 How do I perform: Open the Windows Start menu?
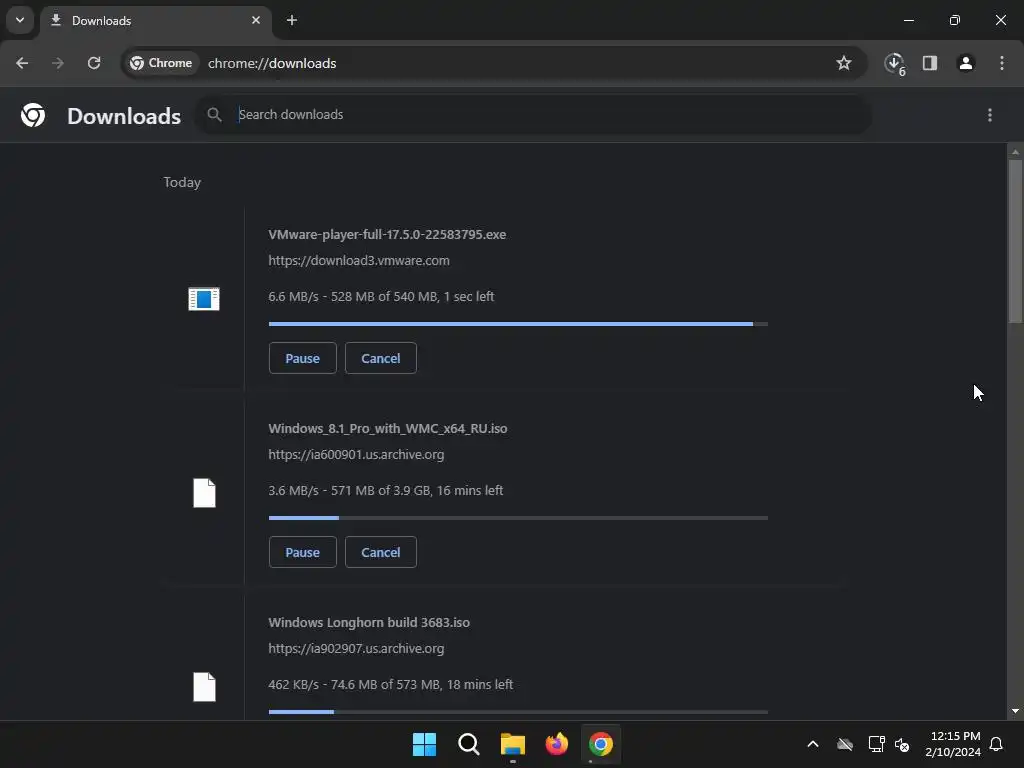click(424, 744)
